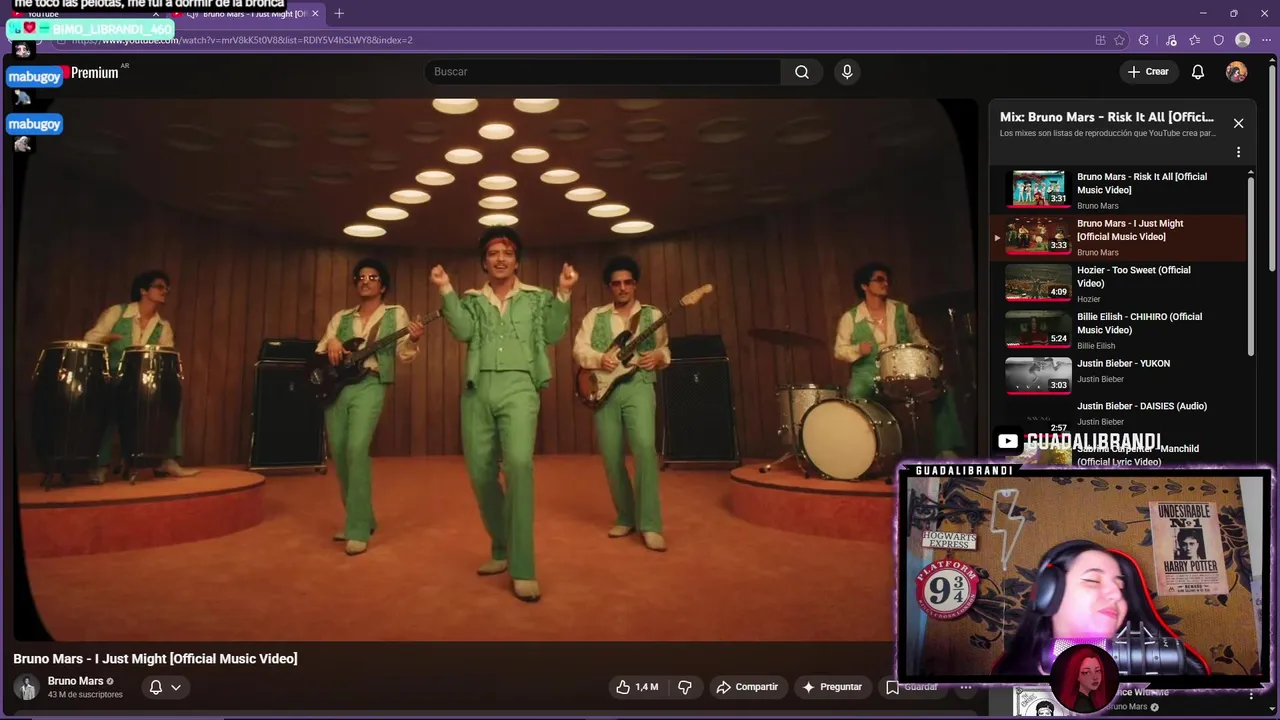The image size is (1280, 720).
Task: Click the video title I Just Might
Action: (x=155, y=658)
